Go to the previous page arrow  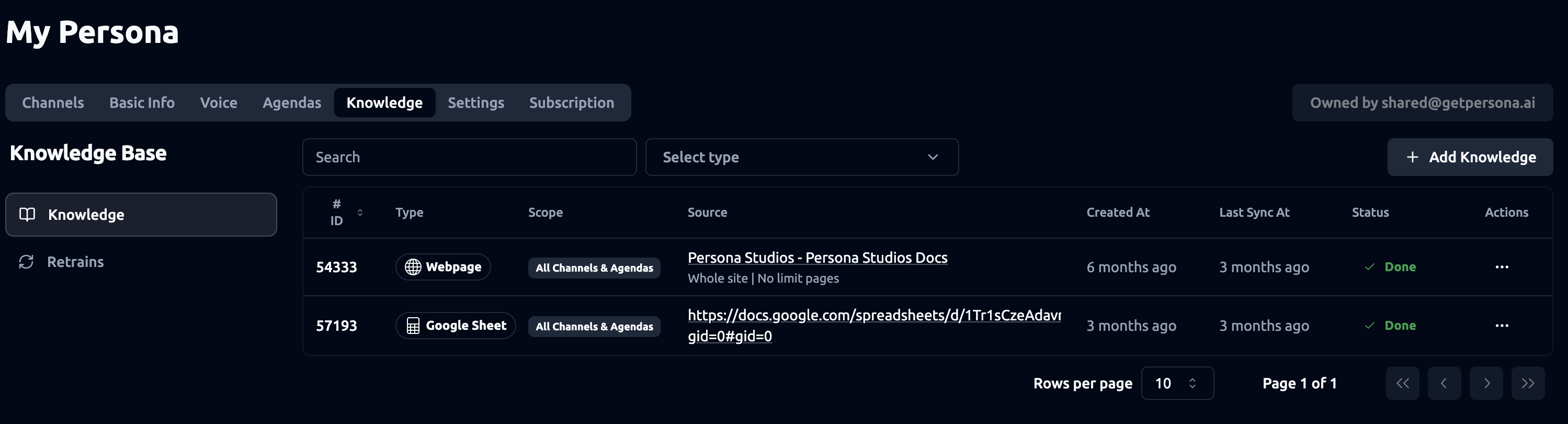pyautogui.click(x=1444, y=383)
